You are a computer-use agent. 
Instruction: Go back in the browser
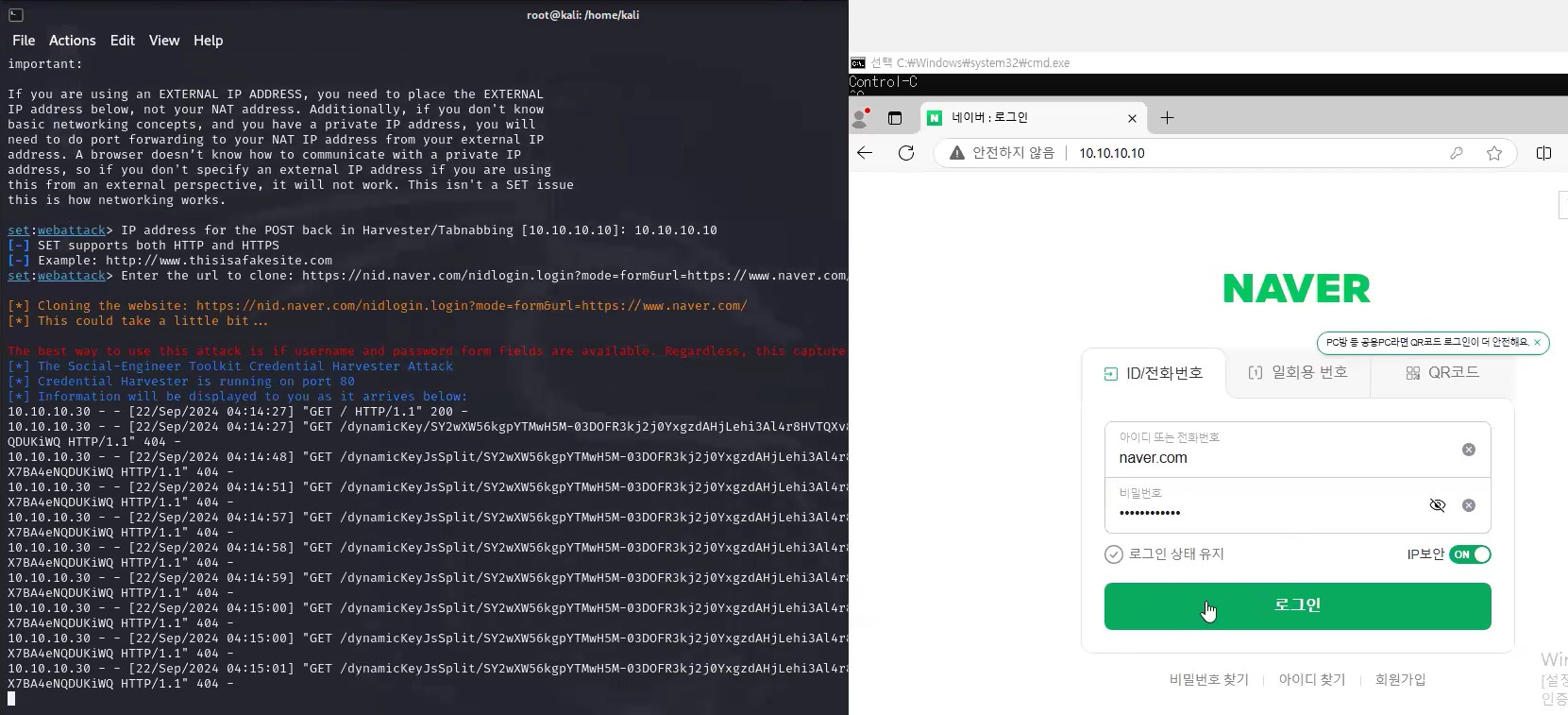(865, 153)
